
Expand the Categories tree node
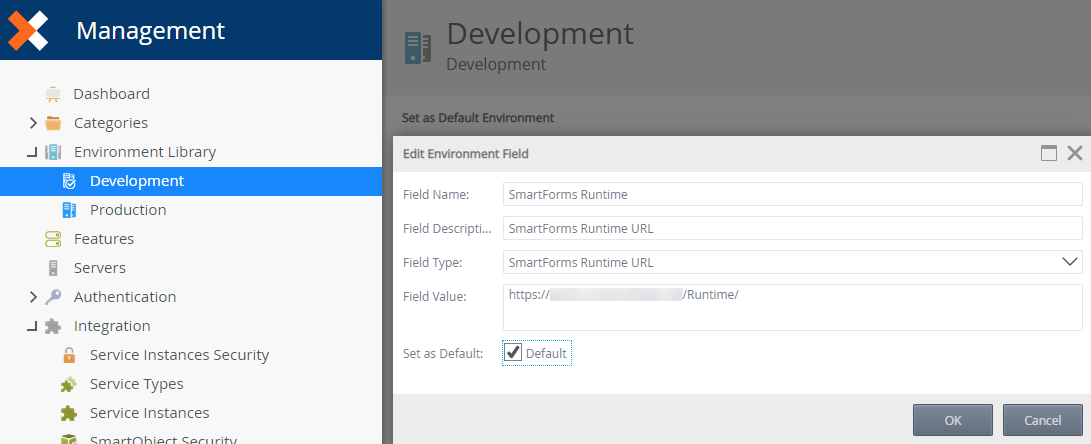[33, 123]
